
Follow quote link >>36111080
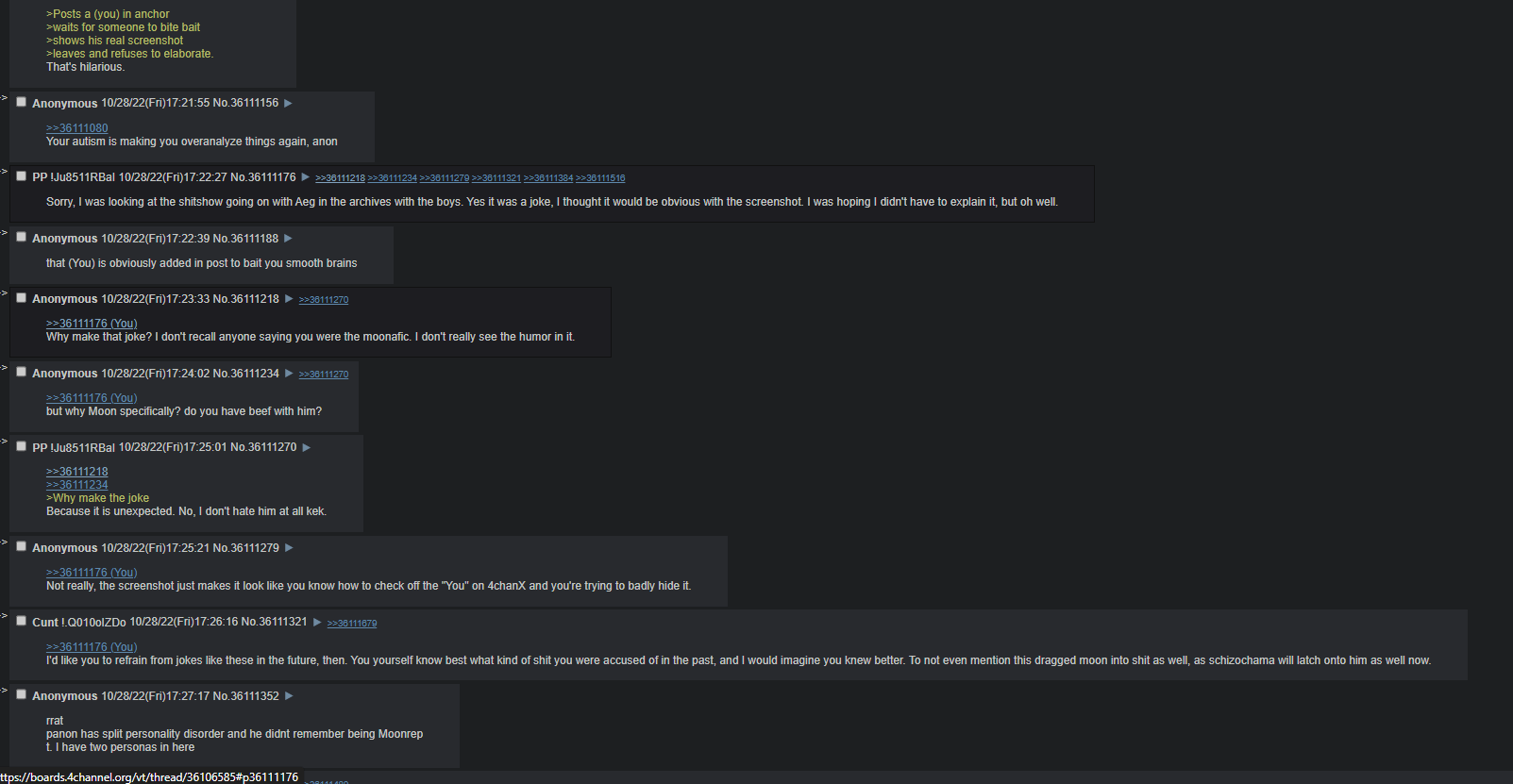point(77,128)
